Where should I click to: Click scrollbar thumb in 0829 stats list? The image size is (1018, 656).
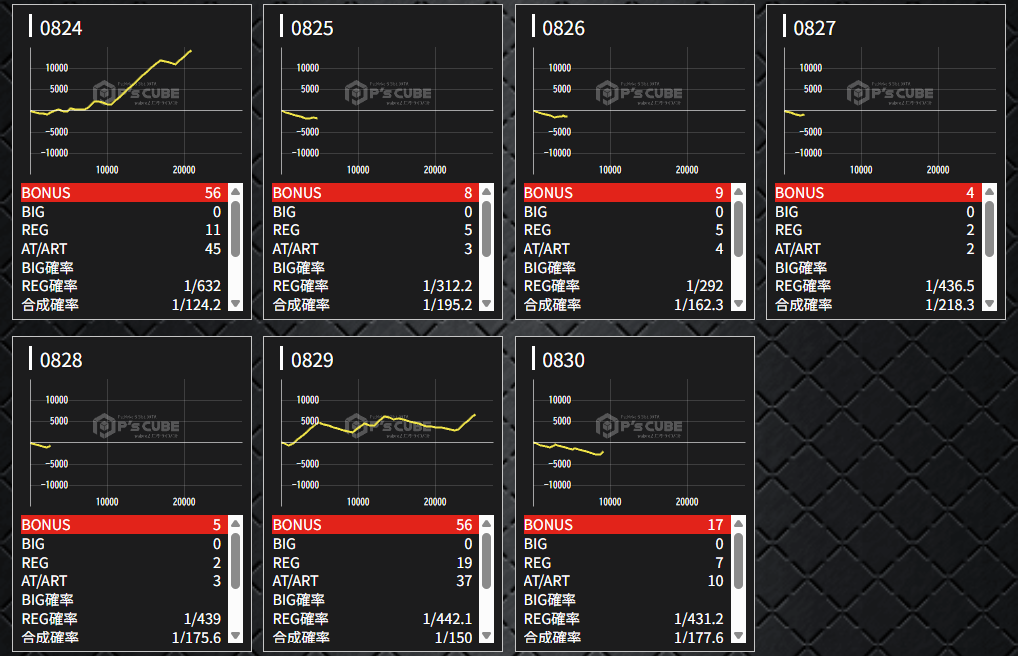[486, 561]
